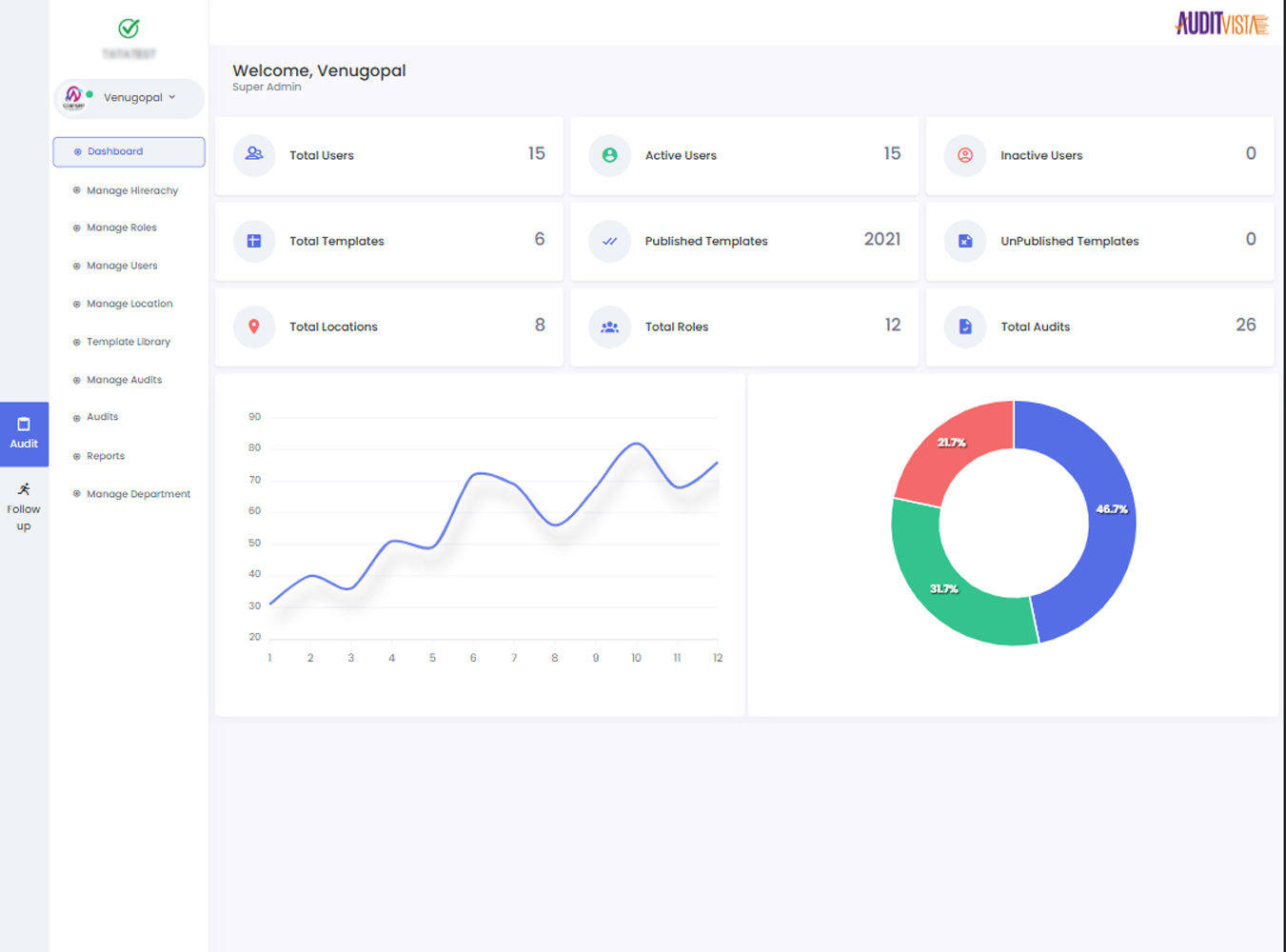The width and height of the screenshot is (1286, 952).
Task: Open the Dashboard menu item
Action: click(129, 151)
